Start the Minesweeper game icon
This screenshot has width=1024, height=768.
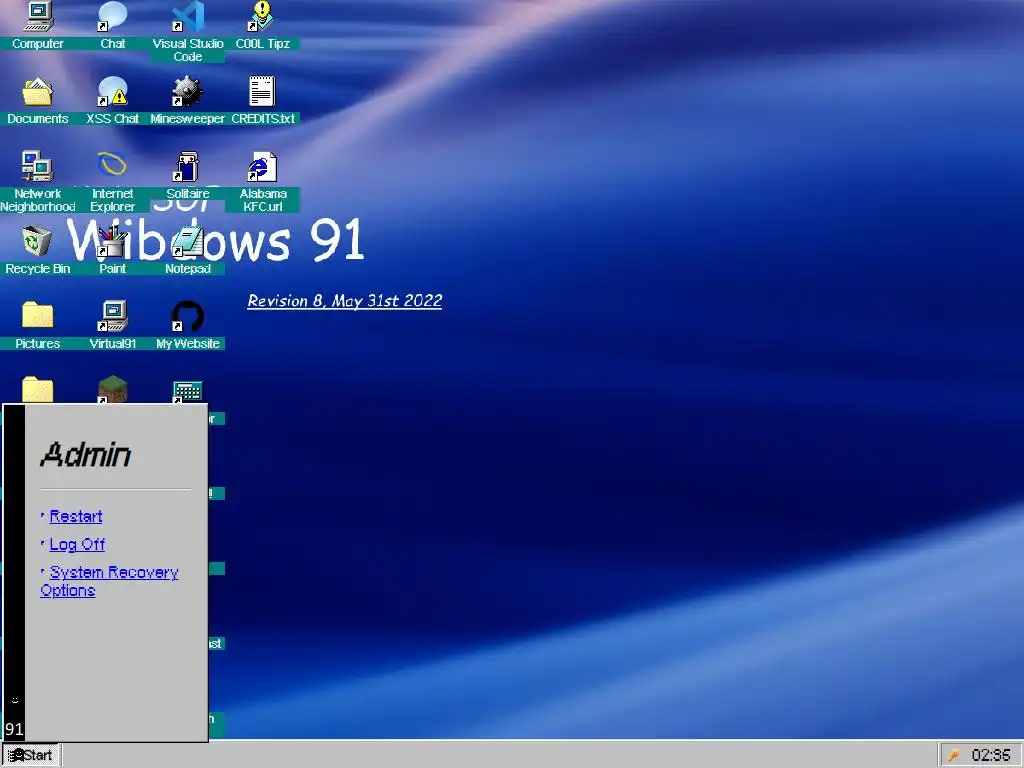(x=187, y=101)
